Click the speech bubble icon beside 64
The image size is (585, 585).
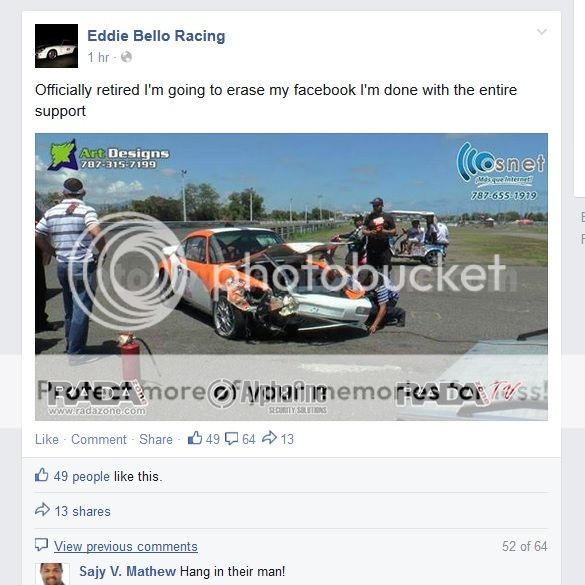[231, 438]
